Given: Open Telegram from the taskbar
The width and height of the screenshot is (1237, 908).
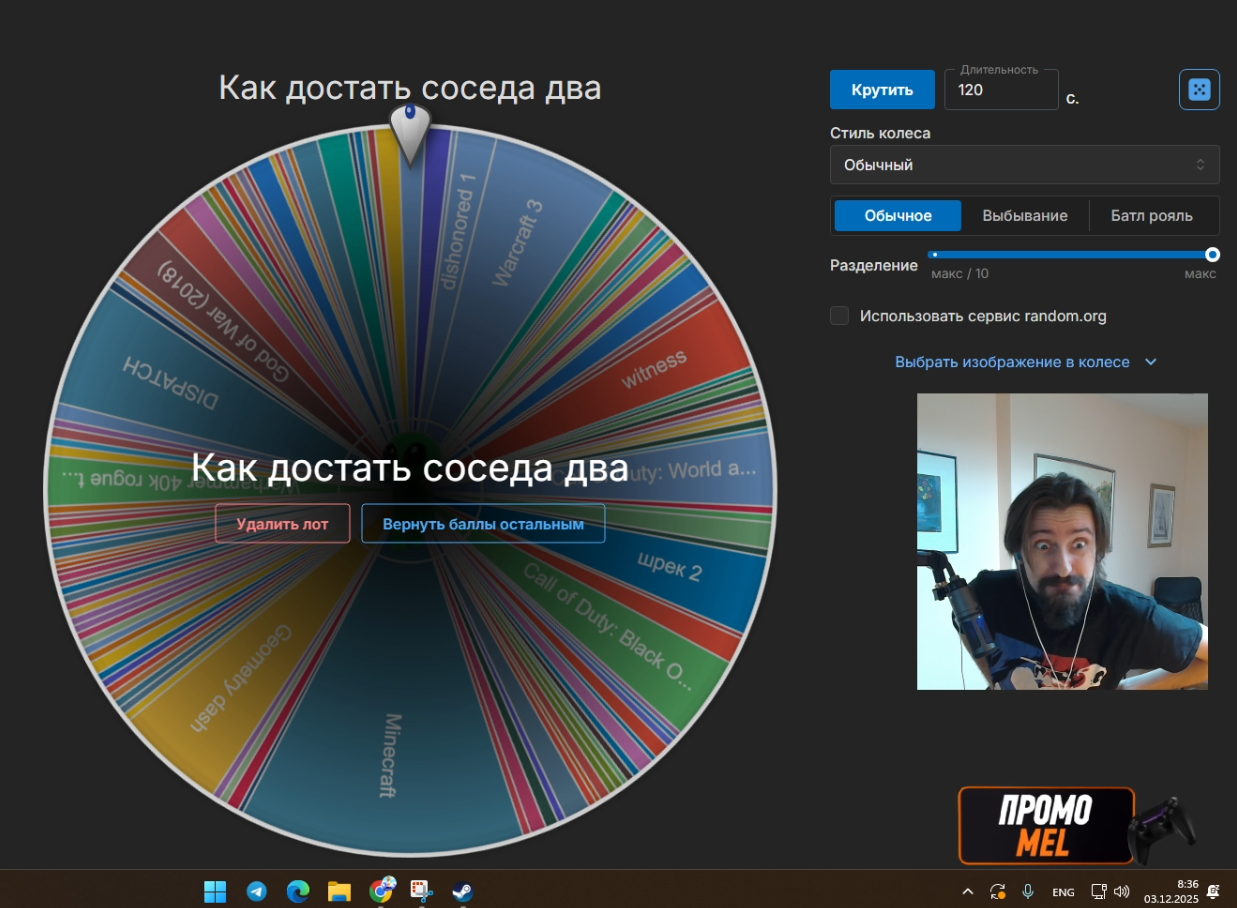Looking at the screenshot, I should coord(257,891).
